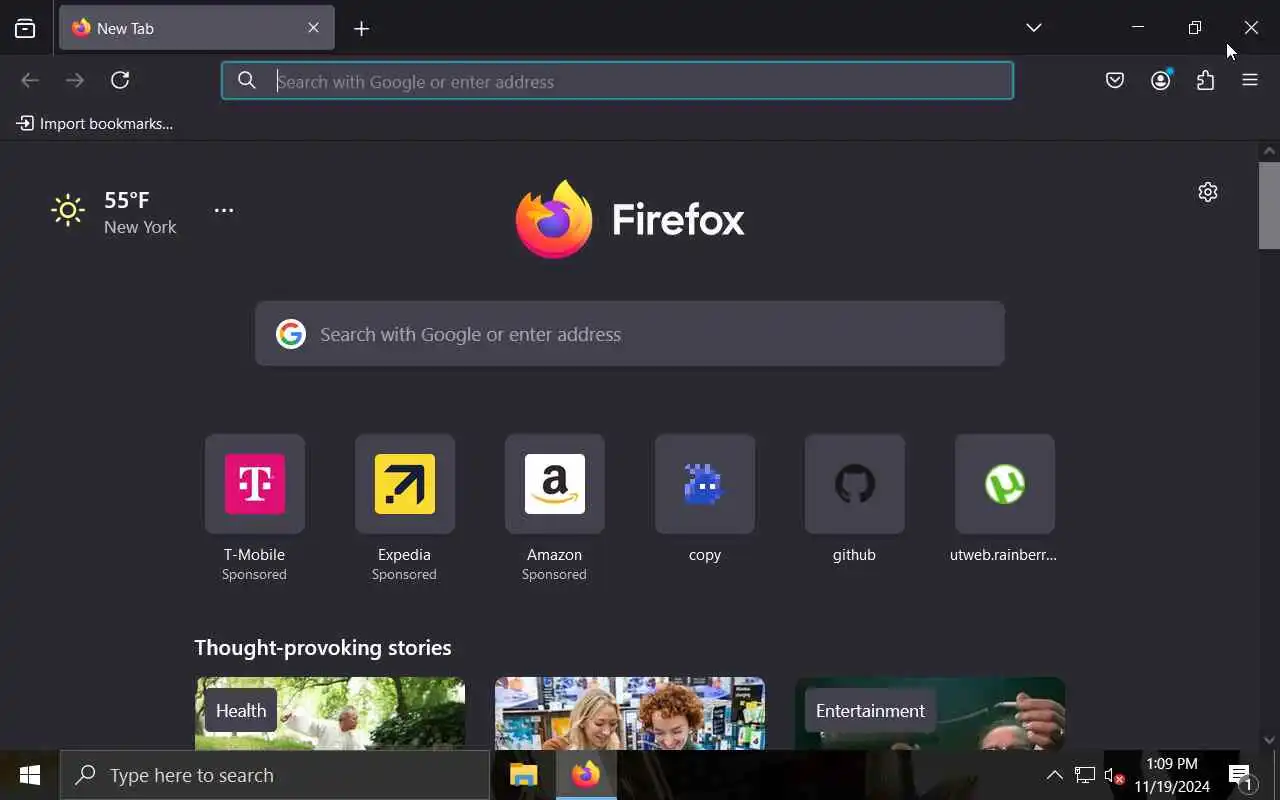Viewport: 1280px width, 800px height.
Task: Go forward with the forward arrow
Action: click(x=75, y=80)
